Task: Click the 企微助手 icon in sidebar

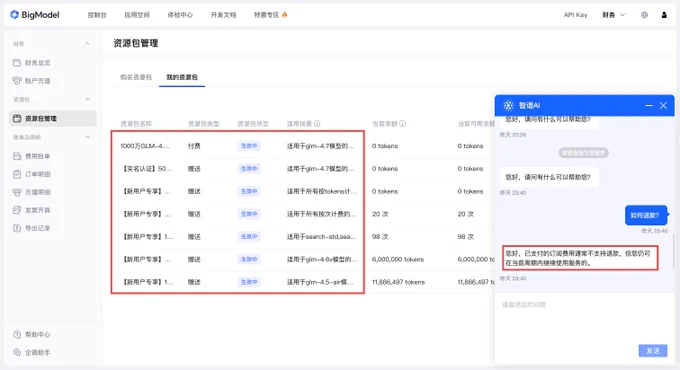Action: point(17,352)
